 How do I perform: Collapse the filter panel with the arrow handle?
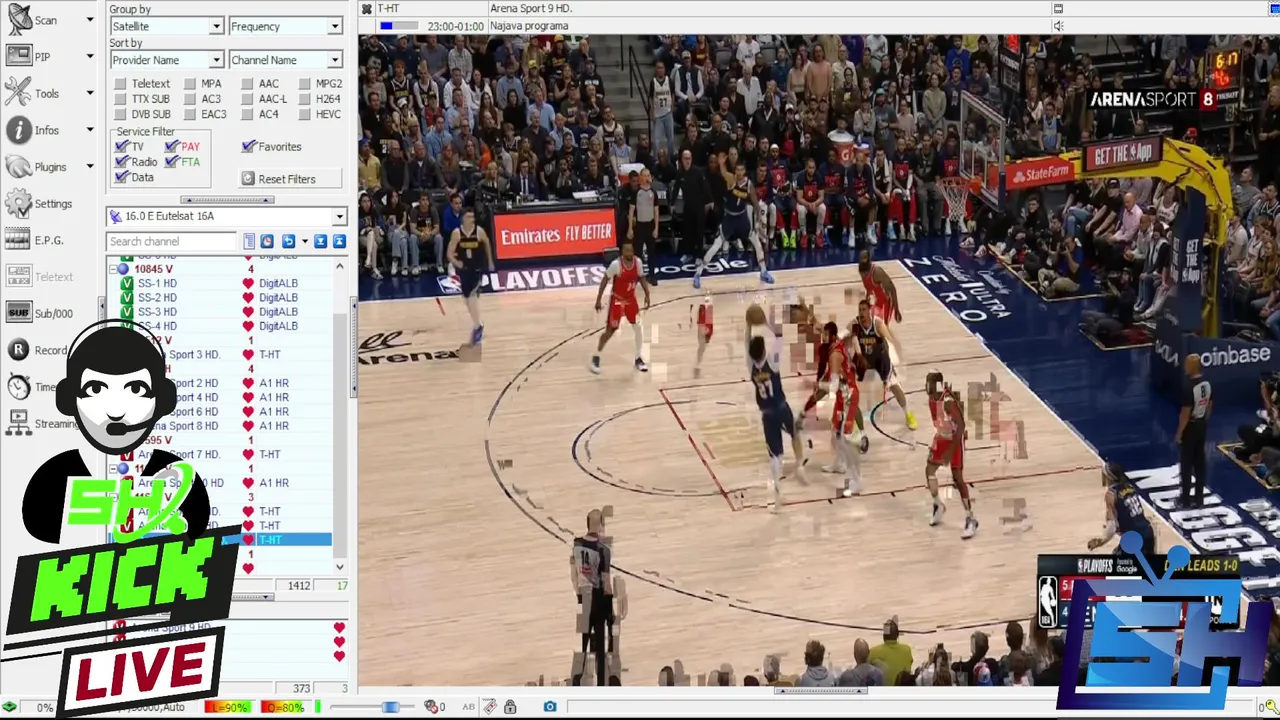(227, 200)
